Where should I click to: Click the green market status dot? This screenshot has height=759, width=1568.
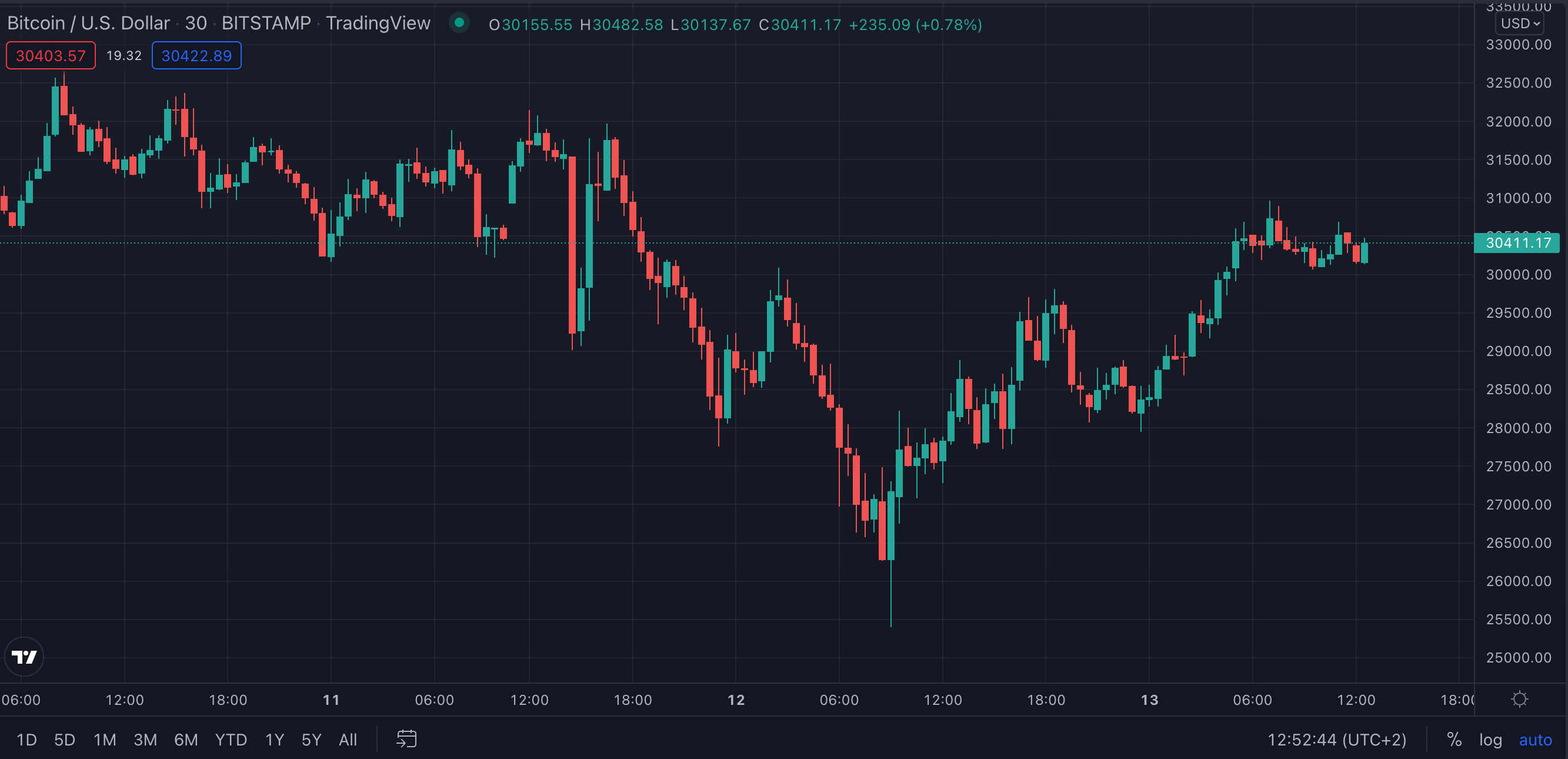pos(459,23)
